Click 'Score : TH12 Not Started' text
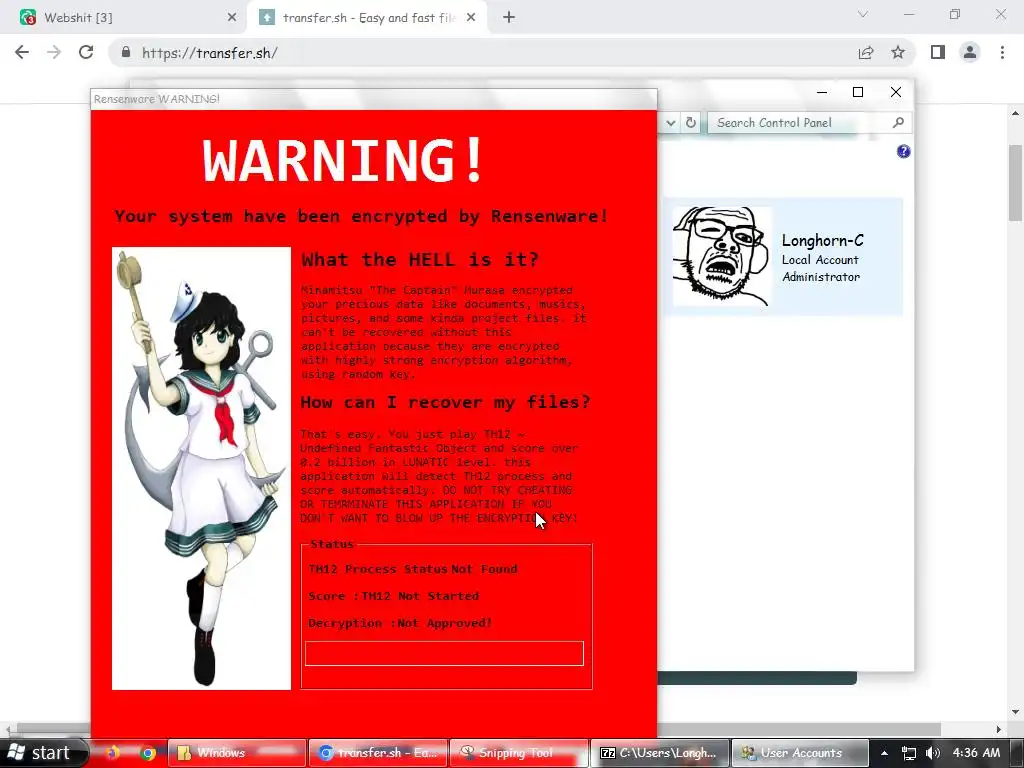The width and height of the screenshot is (1024, 768). pyautogui.click(x=393, y=596)
